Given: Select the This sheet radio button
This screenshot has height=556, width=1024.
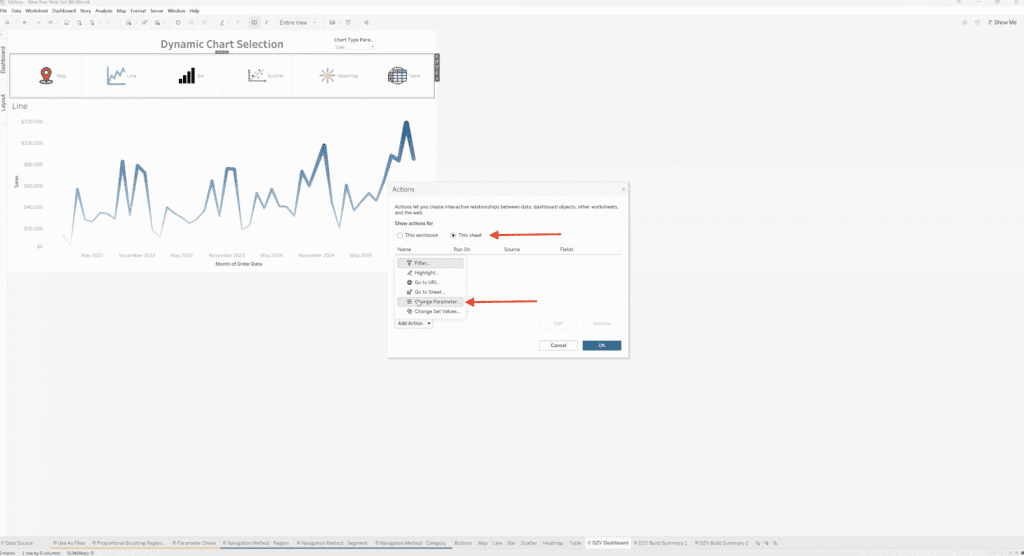Looking at the screenshot, I should pos(453,235).
